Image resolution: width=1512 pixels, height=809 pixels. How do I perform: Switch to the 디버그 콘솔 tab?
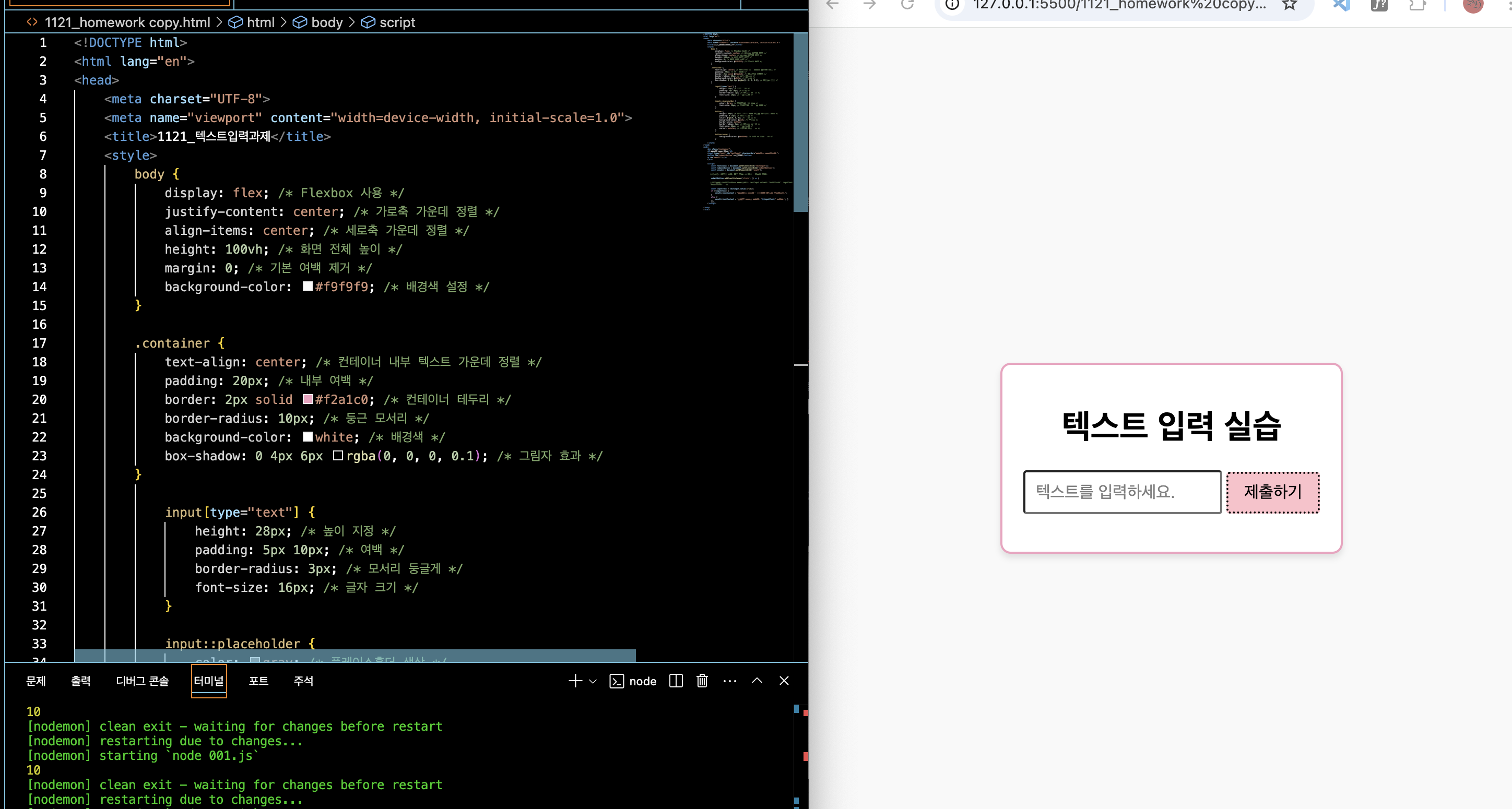click(142, 681)
